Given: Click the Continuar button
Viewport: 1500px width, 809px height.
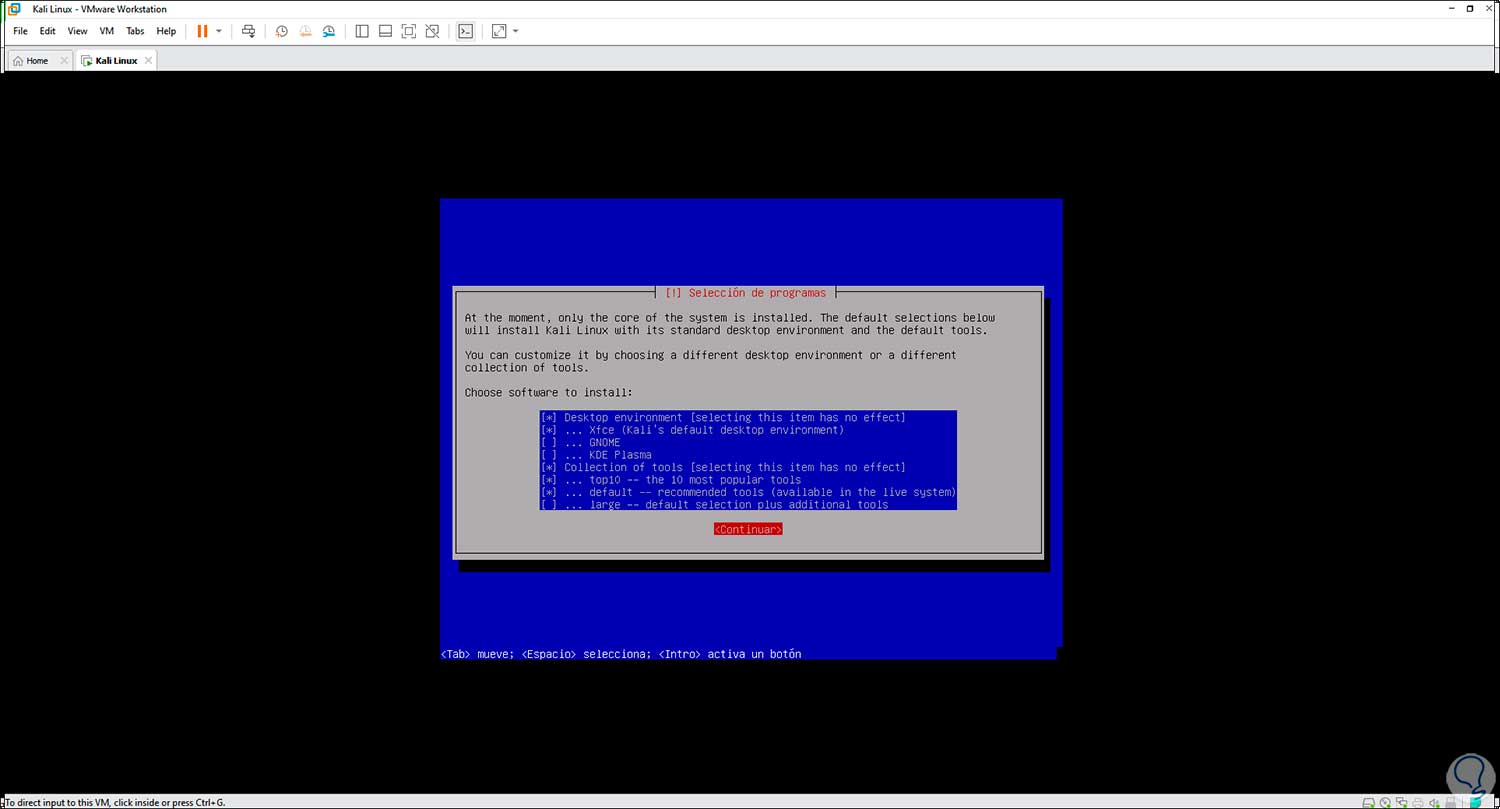Looking at the screenshot, I should [x=748, y=529].
